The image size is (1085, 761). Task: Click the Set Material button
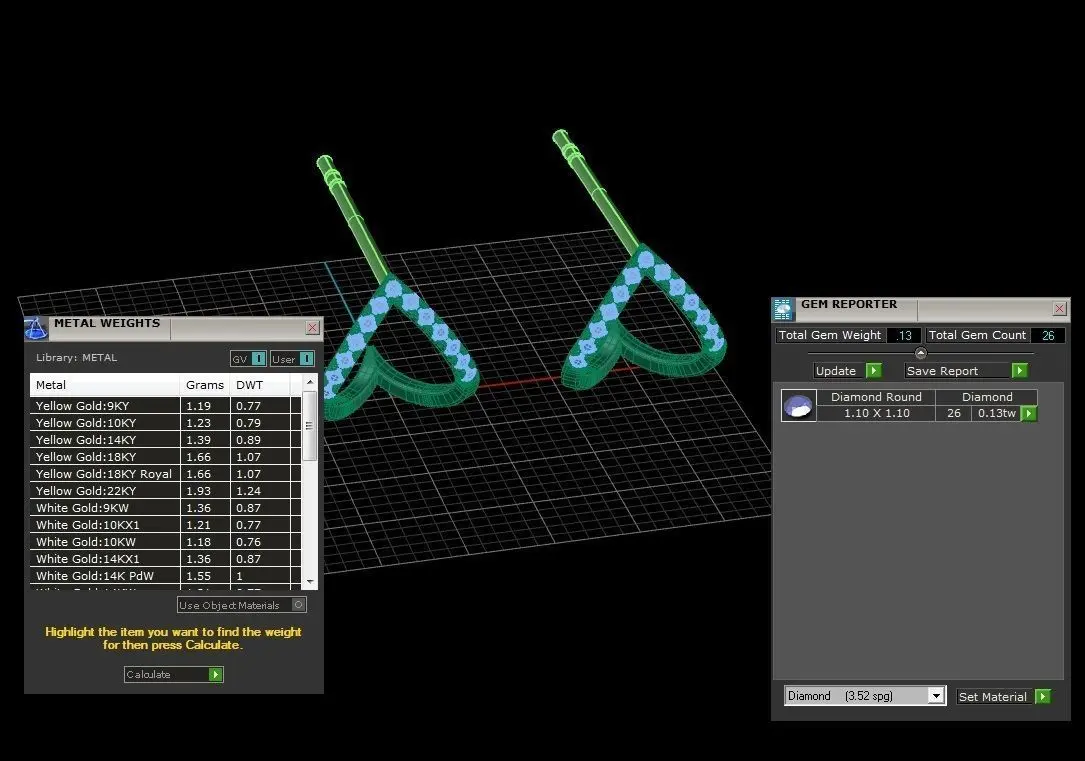[x=1003, y=697]
